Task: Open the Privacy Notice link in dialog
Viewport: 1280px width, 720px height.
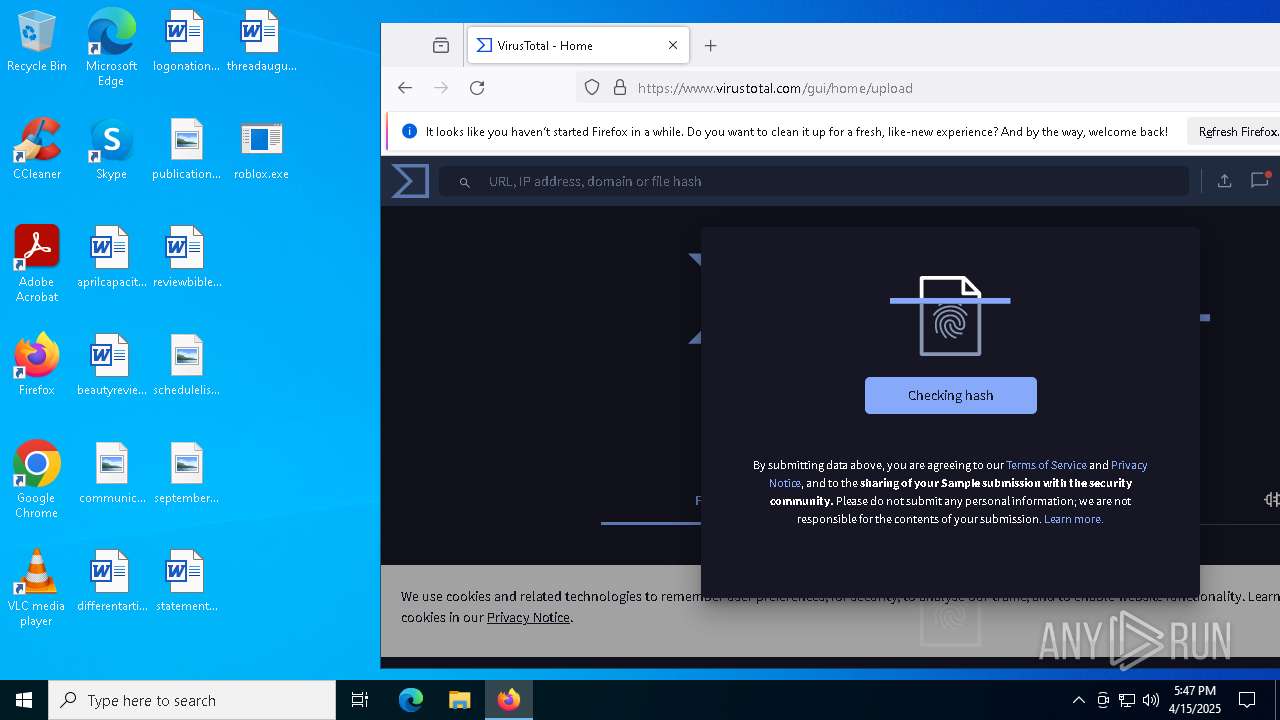Action: 958,474
